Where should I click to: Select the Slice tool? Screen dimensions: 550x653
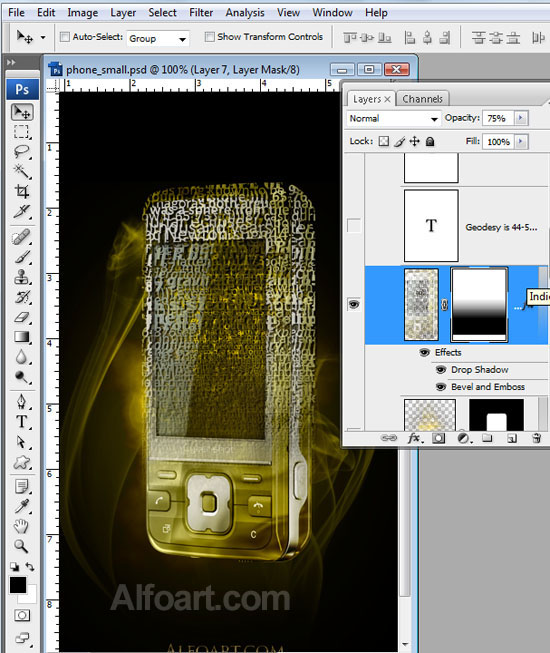pos(21,212)
